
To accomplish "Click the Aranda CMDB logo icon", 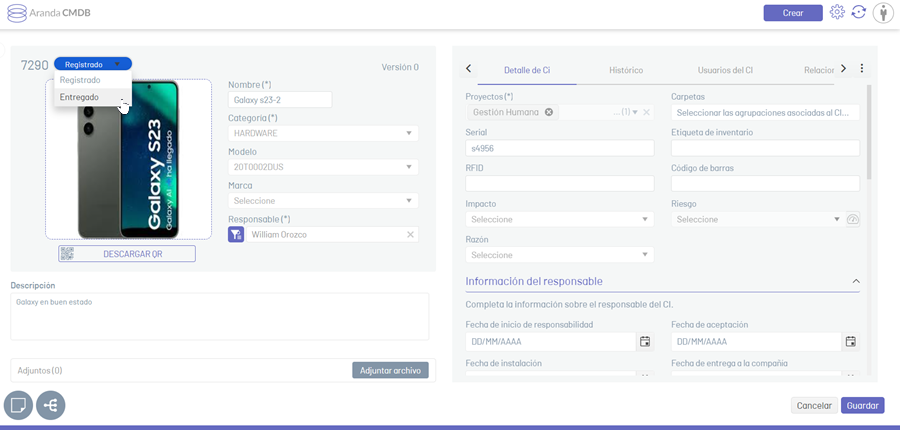I will coord(17,13).
